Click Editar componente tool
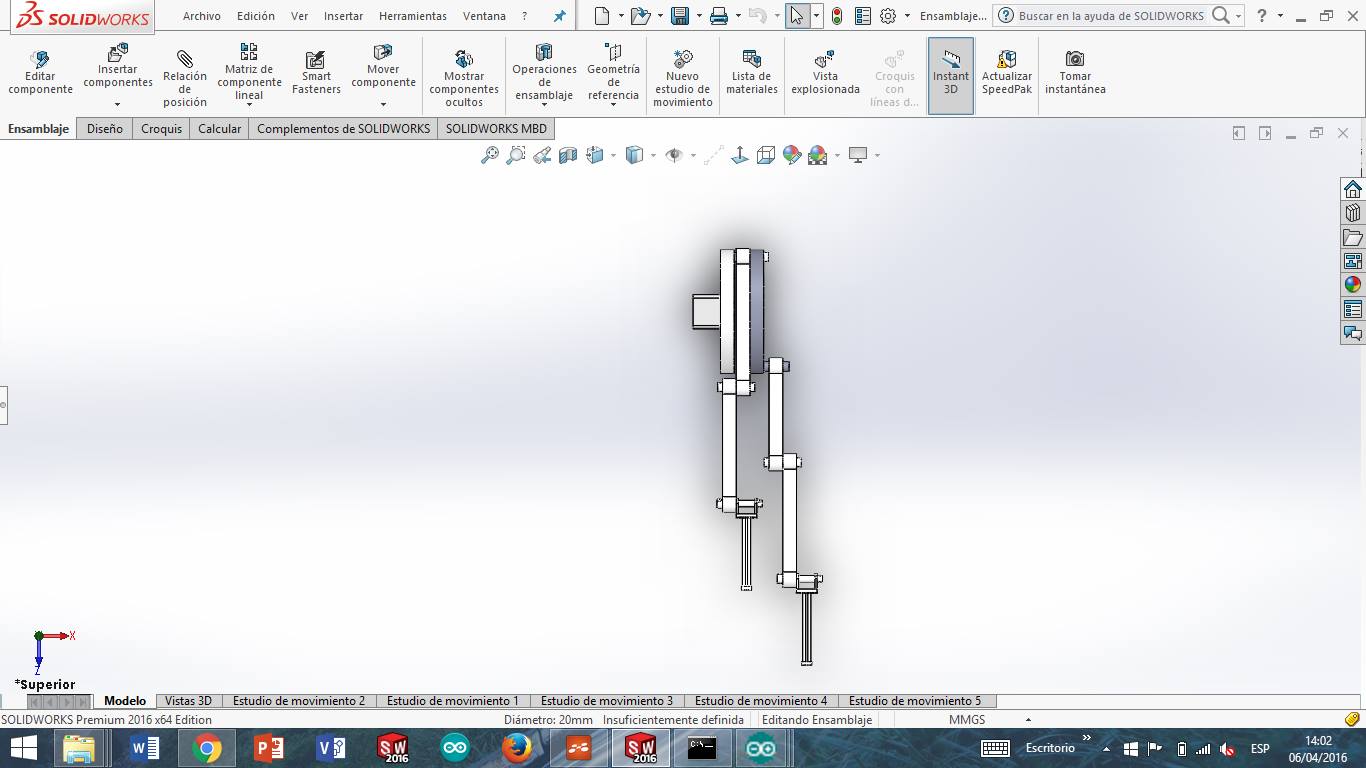 [40, 74]
